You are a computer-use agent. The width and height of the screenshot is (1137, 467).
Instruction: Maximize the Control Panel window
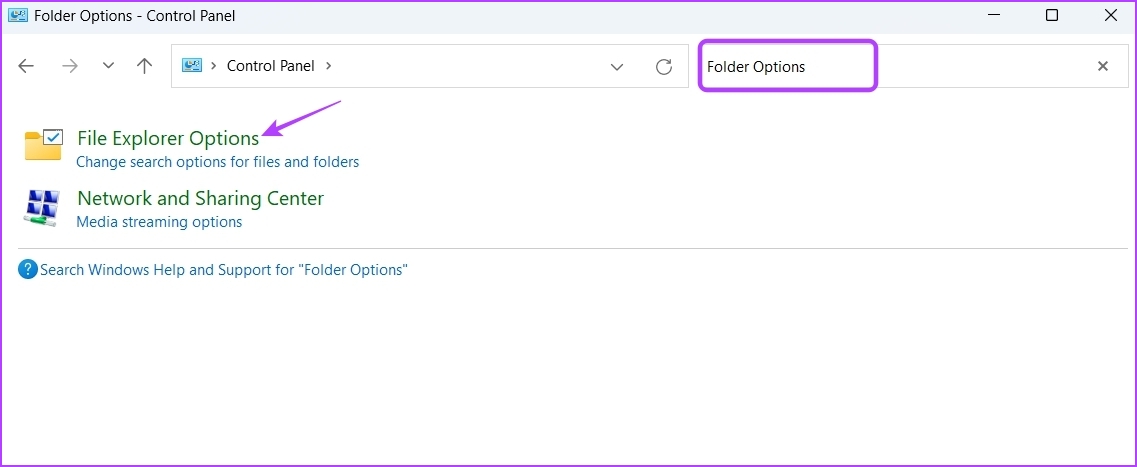coord(1051,15)
